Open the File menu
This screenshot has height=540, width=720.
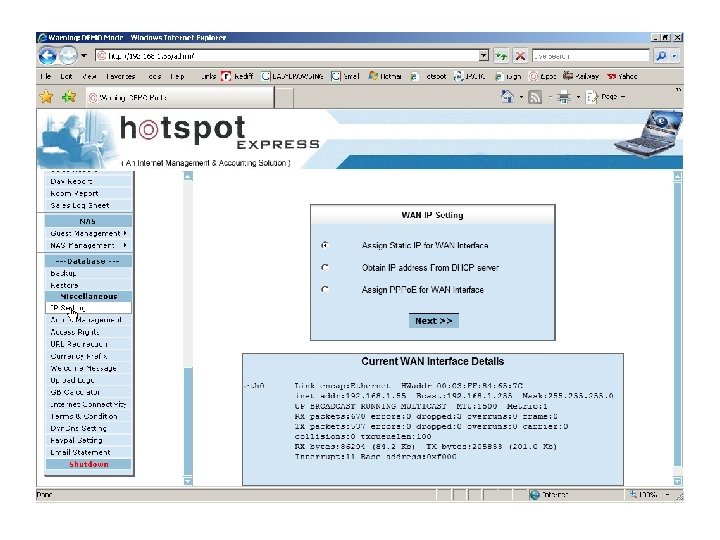pyautogui.click(x=45, y=76)
